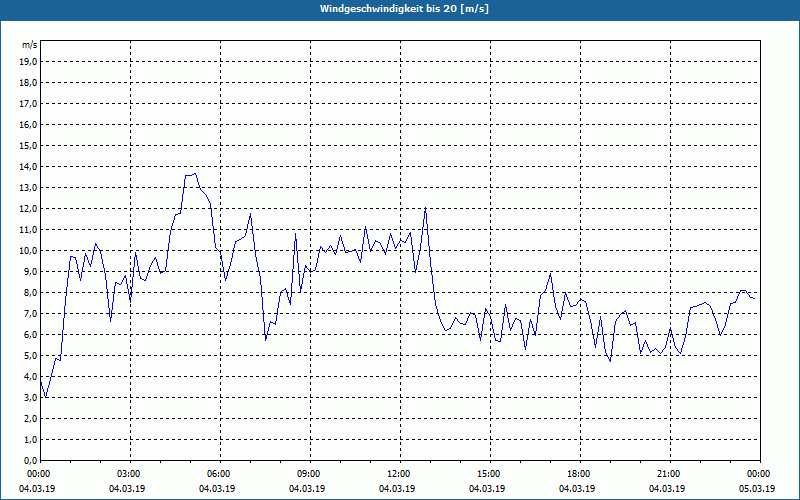Select the y-axis tick "13,0"
Viewport: 800px width, 500px height.
[x=28, y=188]
